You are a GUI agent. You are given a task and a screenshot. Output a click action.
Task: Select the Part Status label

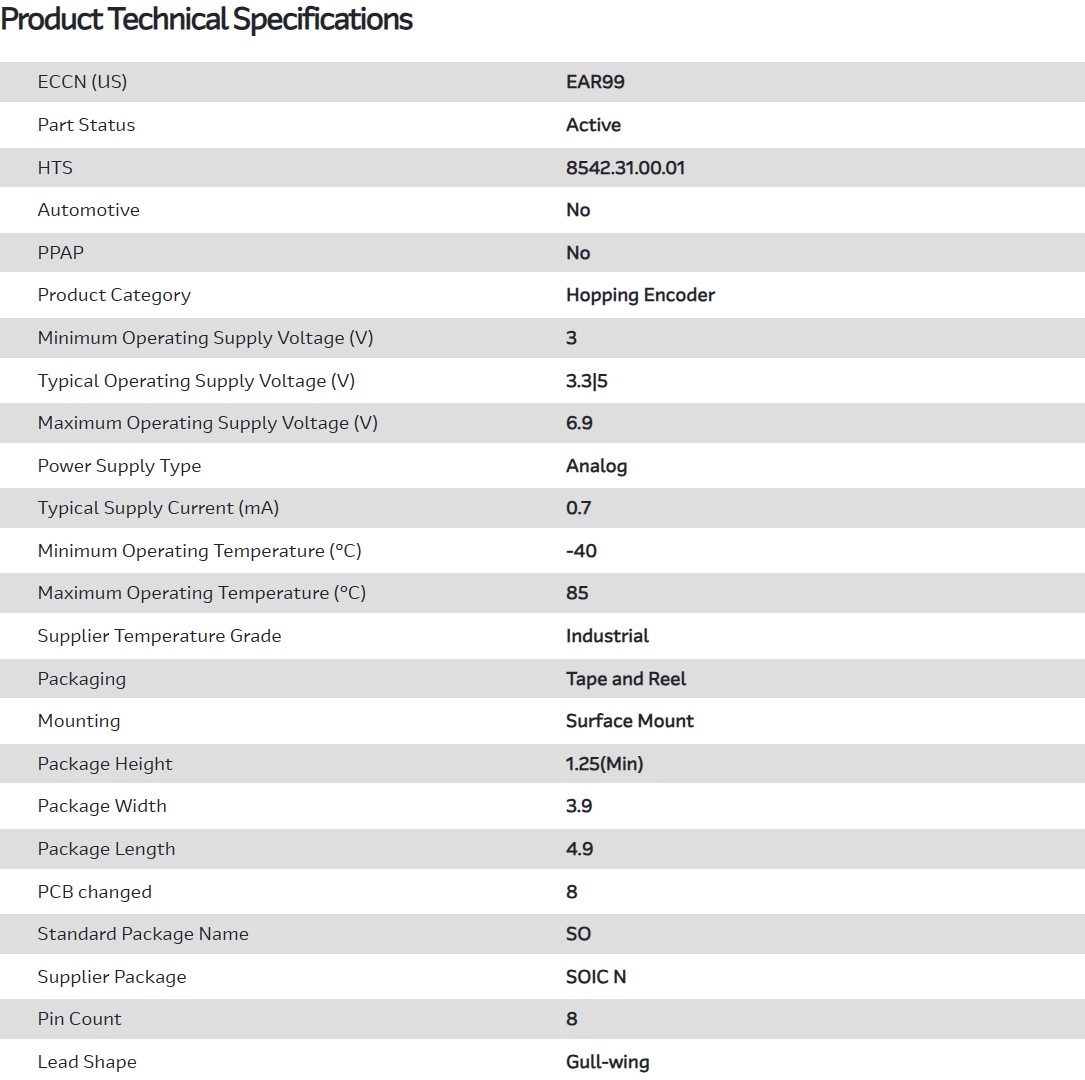(86, 125)
